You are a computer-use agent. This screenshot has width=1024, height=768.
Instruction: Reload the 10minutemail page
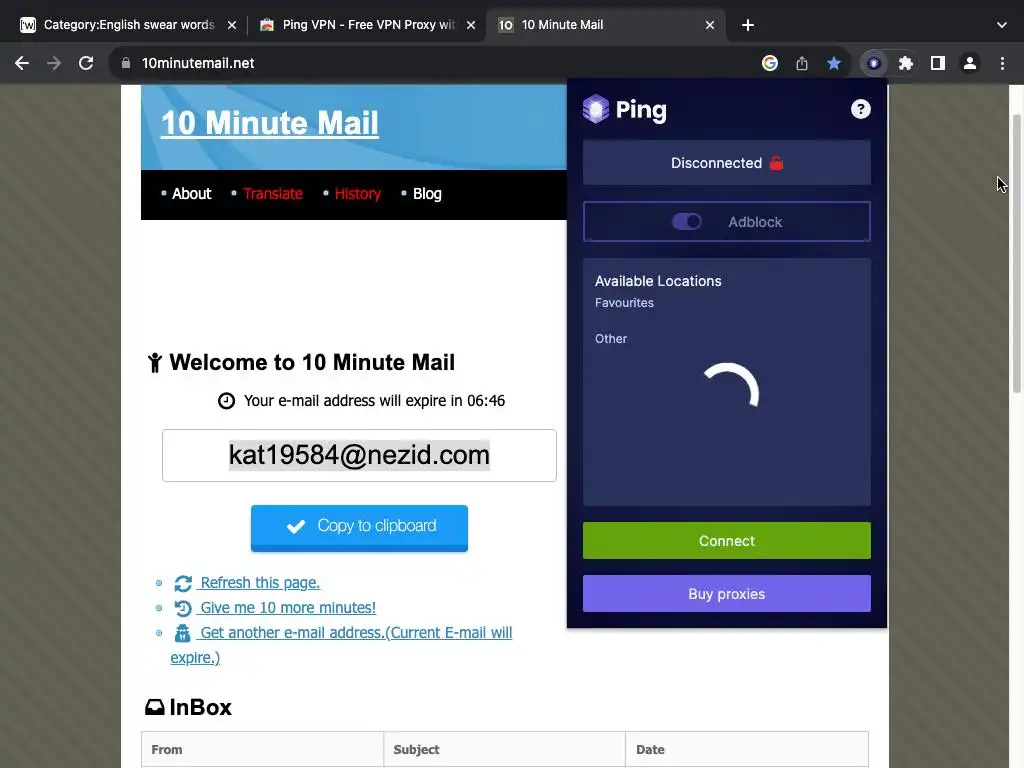pyautogui.click(x=86, y=63)
